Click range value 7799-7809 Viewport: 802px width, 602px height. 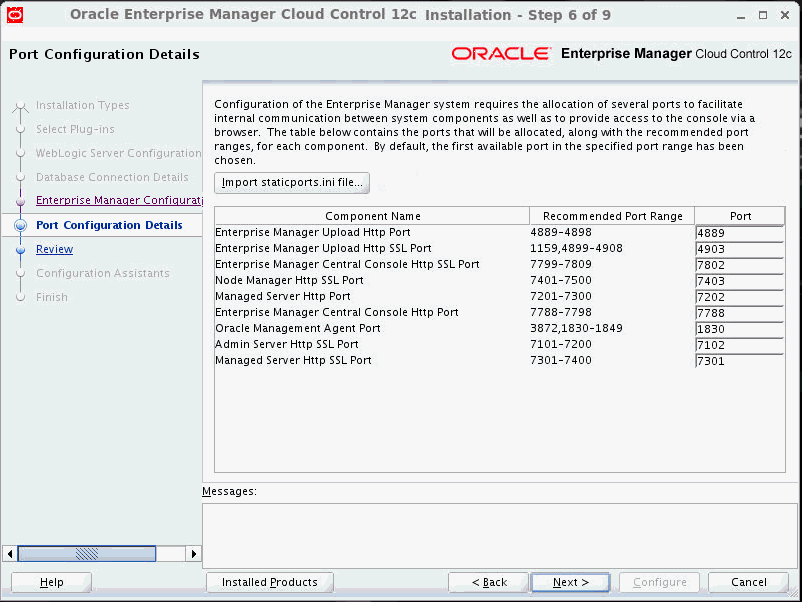(x=561, y=264)
